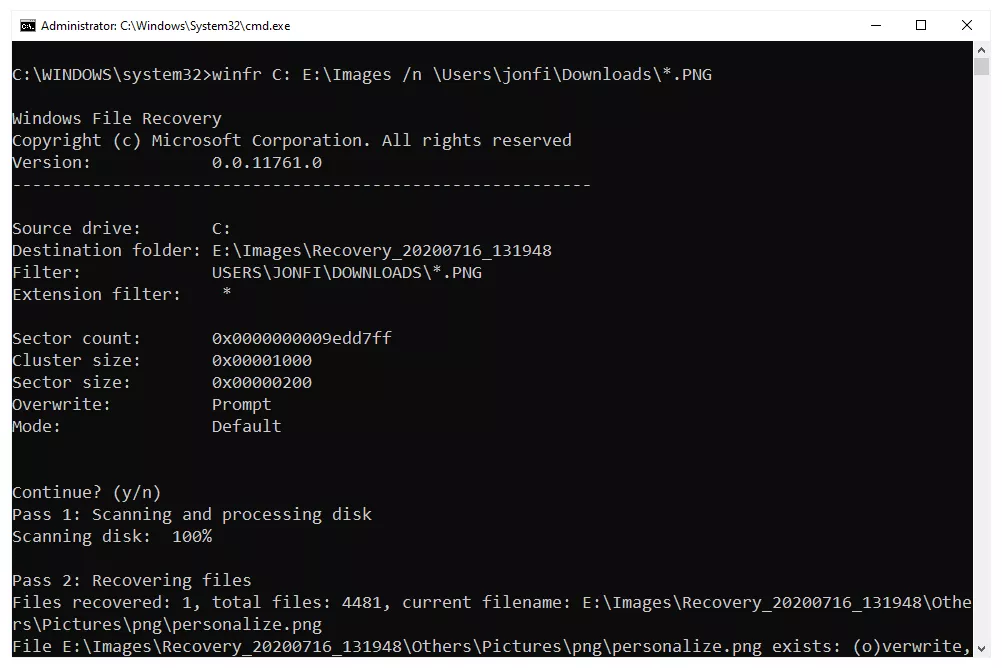Click the Mode value 'Default'

[x=246, y=426]
